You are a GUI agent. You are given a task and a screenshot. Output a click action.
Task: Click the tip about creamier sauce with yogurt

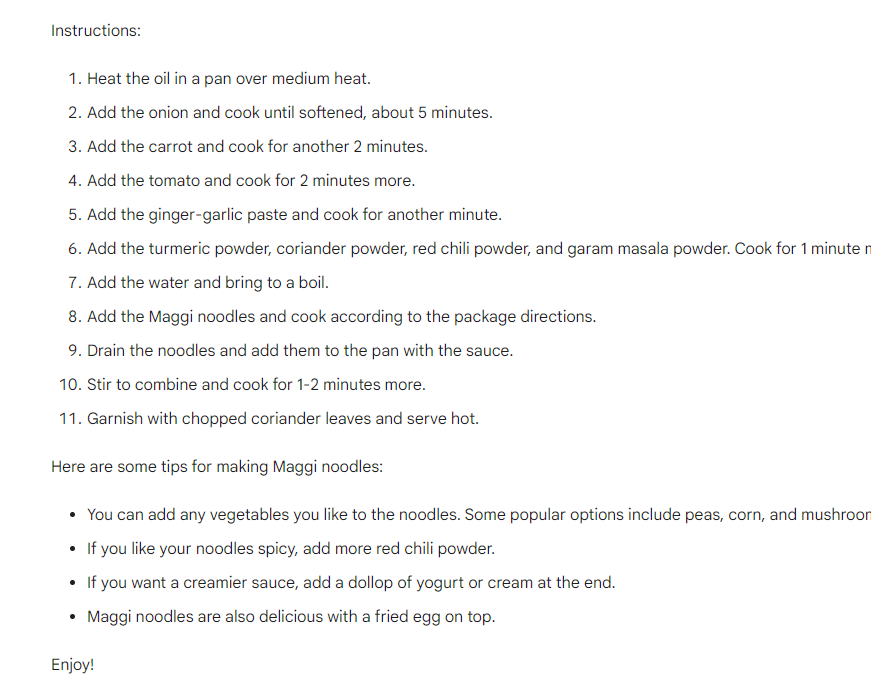(351, 583)
